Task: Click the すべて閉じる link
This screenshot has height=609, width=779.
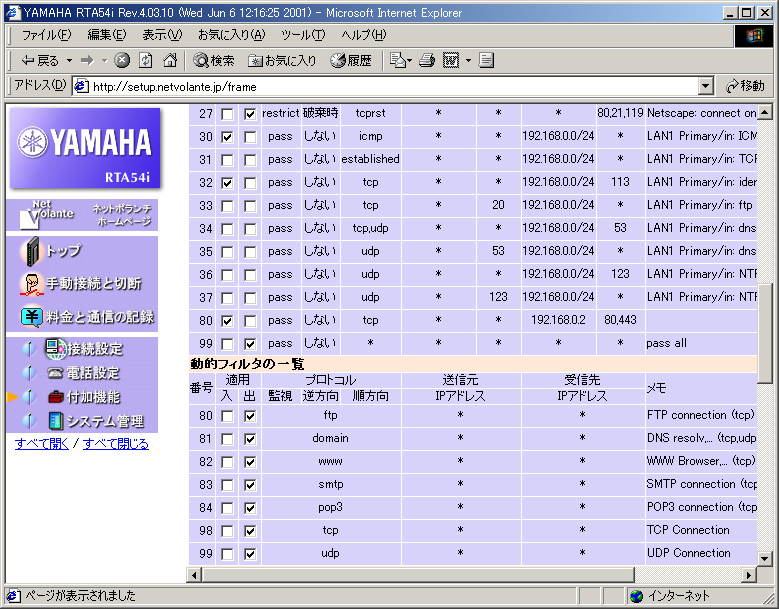Action: tap(115, 444)
